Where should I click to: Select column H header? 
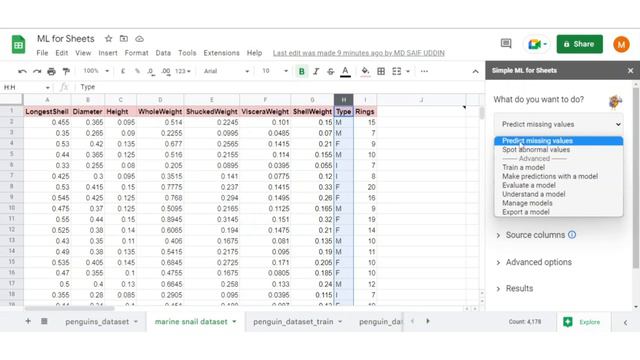344,100
